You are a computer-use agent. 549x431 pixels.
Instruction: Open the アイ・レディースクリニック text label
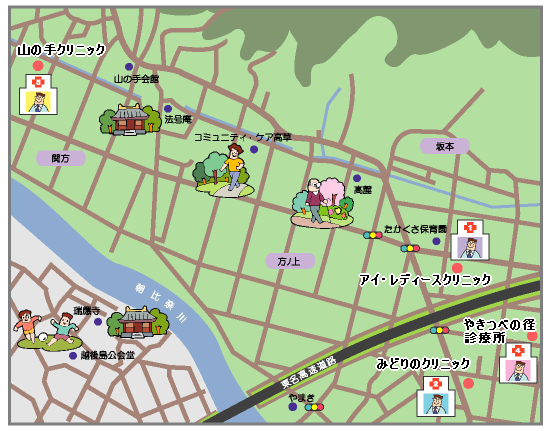coord(425,279)
